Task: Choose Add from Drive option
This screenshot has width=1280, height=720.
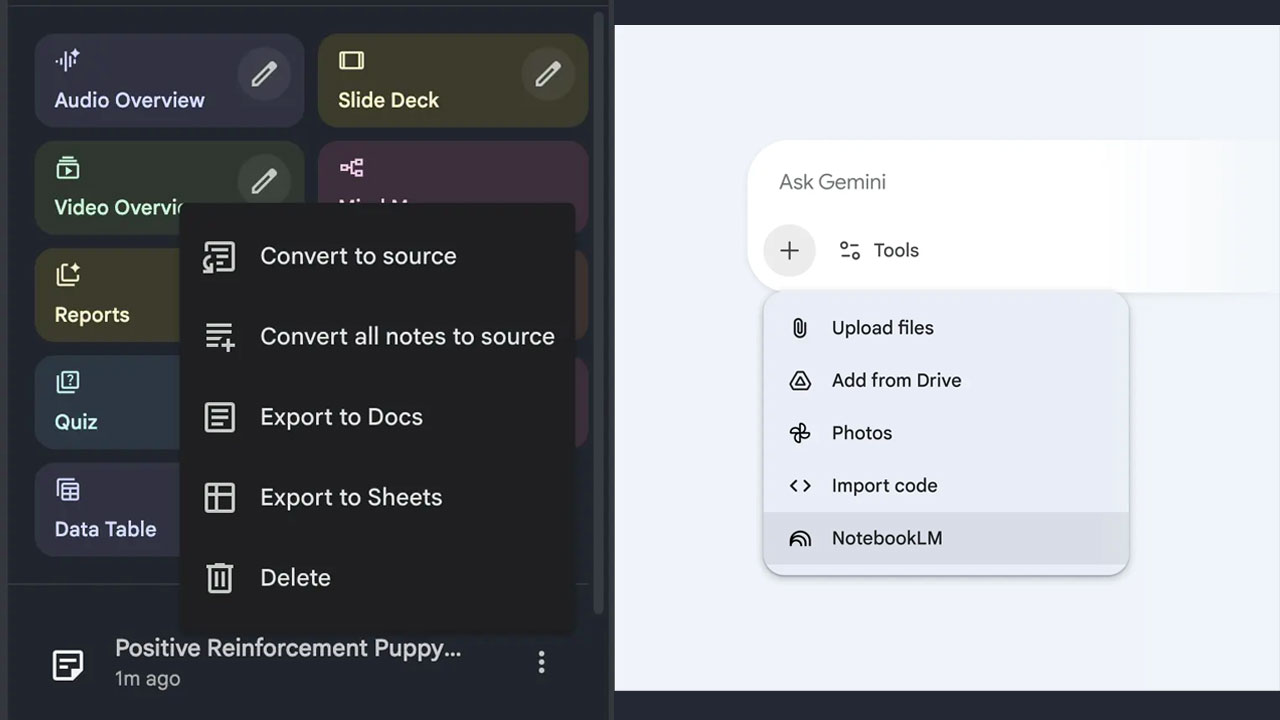Action: [x=896, y=380]
